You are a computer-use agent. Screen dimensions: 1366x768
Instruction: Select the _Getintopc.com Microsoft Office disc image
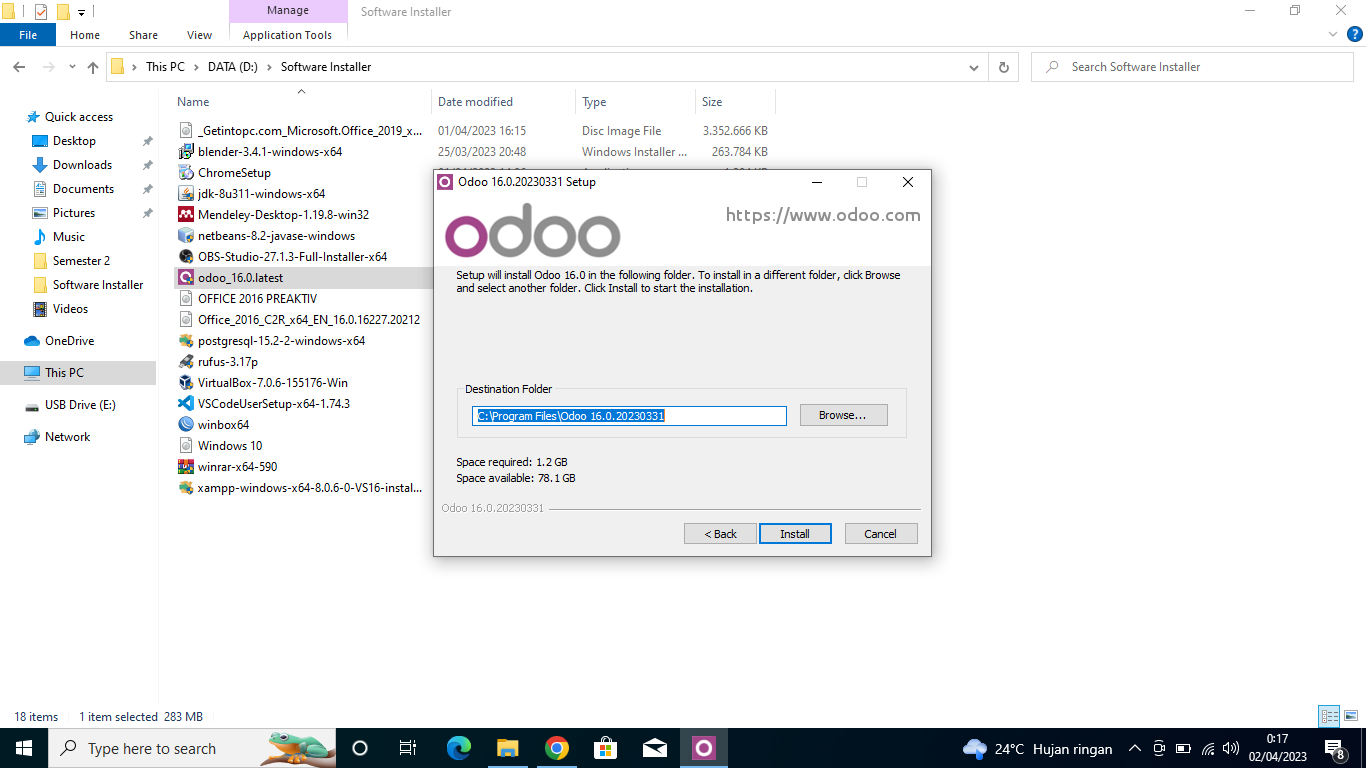[309, 131]
